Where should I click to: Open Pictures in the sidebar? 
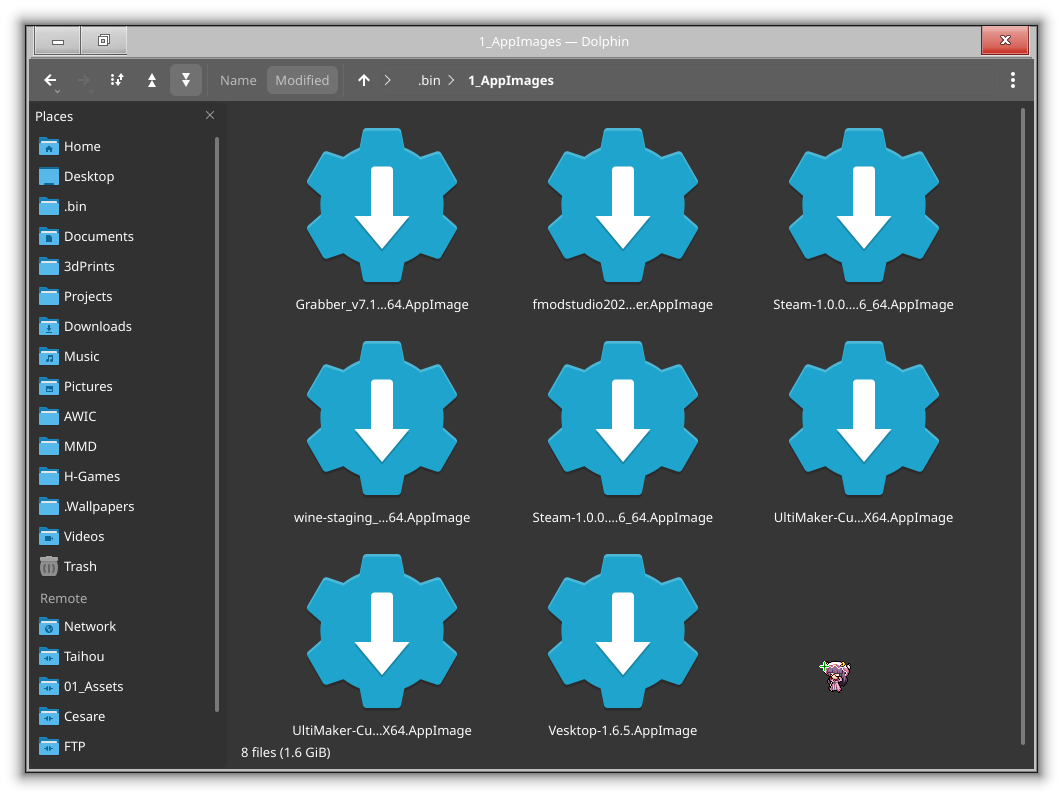point(126,386)
